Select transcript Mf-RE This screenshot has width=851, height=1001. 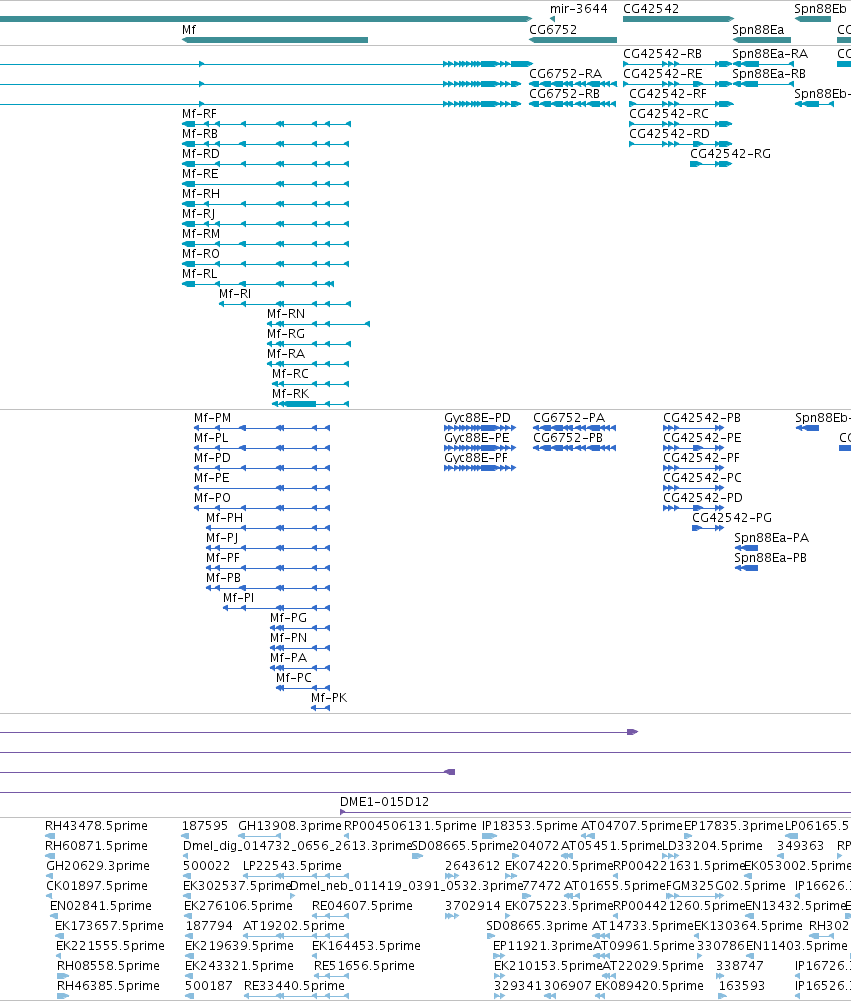(200, 174)
